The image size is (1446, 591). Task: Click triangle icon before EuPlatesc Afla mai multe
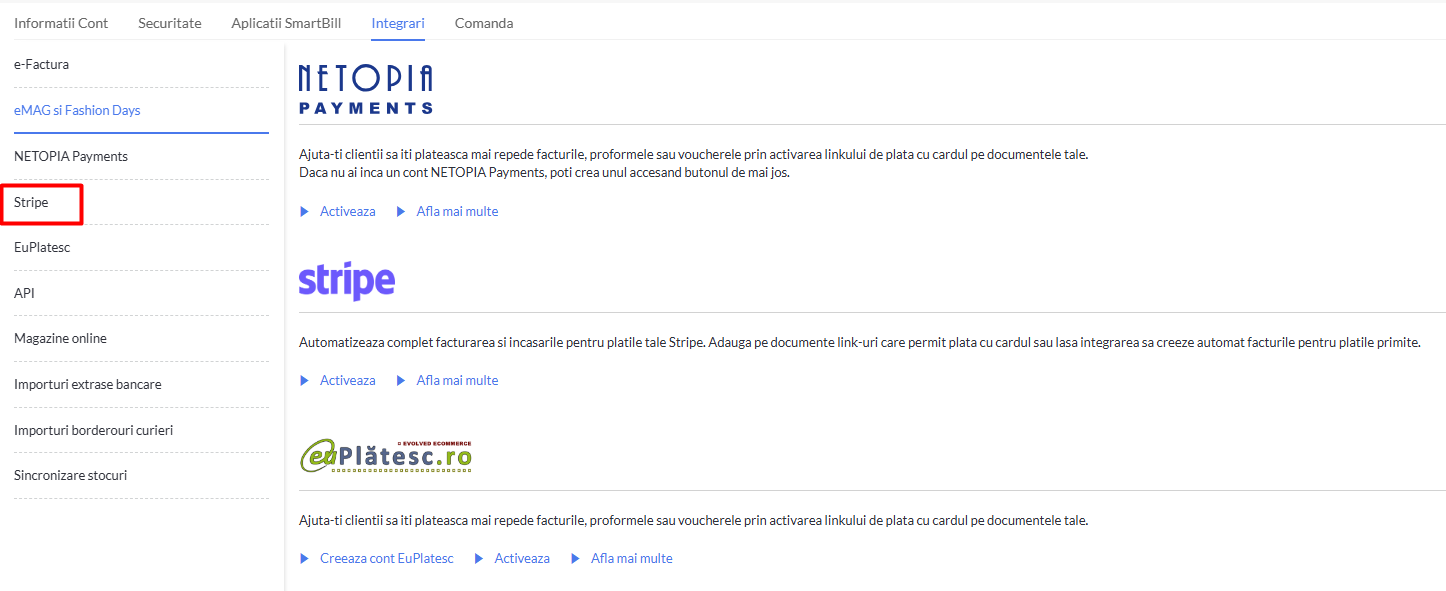(576, 559)
